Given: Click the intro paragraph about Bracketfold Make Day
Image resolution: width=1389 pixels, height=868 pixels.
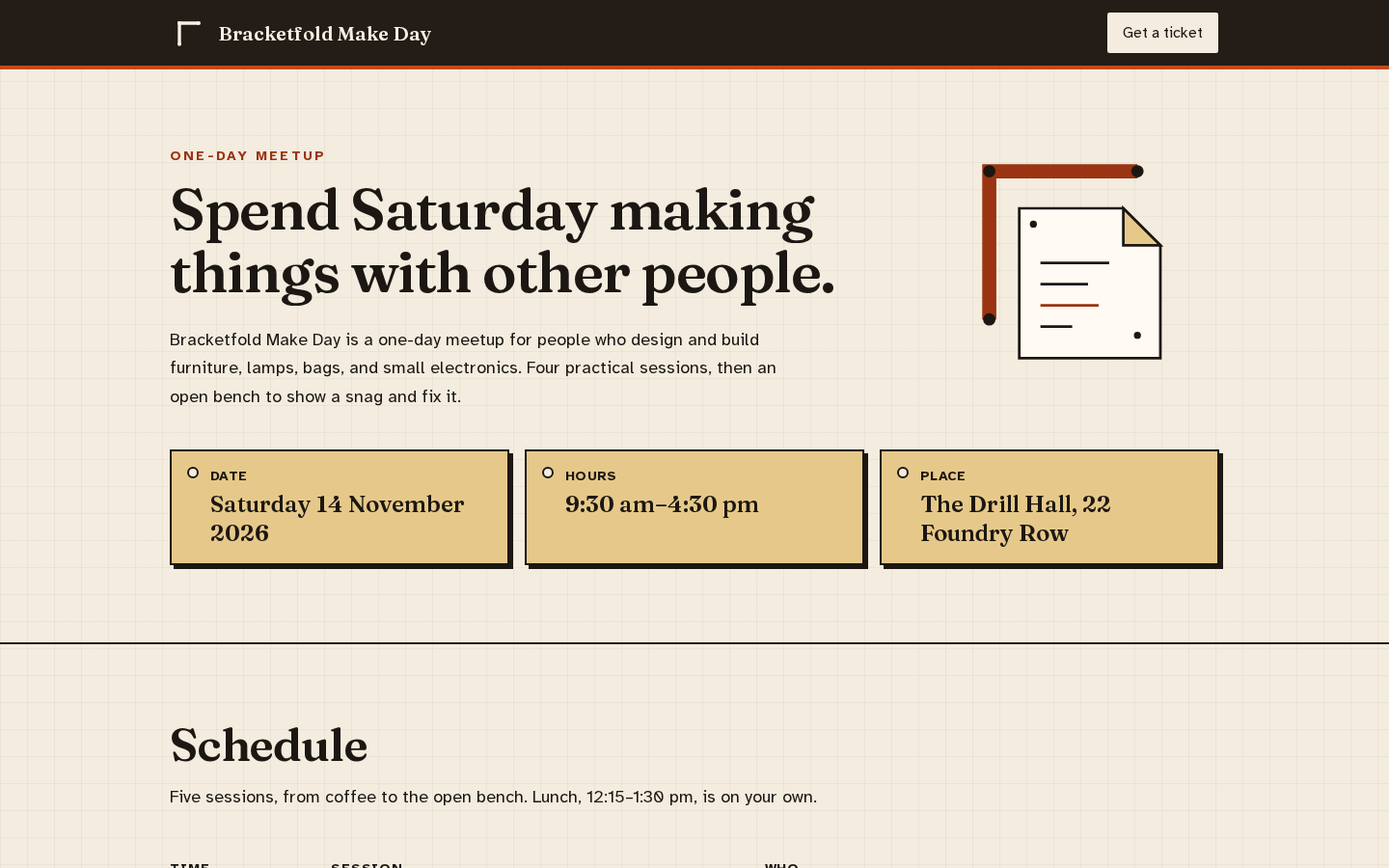Looking at the screenshot, I should tap(474, 367).
